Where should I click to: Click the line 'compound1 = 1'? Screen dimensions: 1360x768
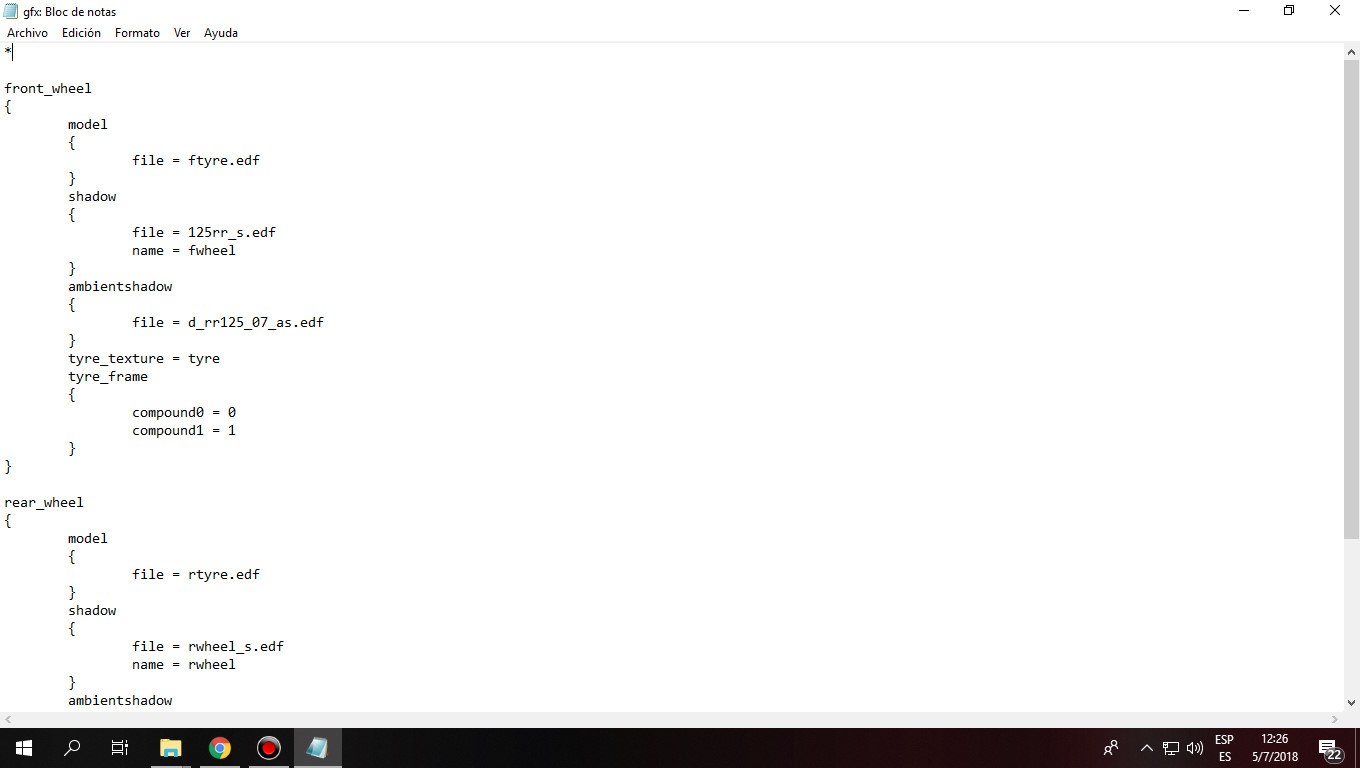(184, 430)
